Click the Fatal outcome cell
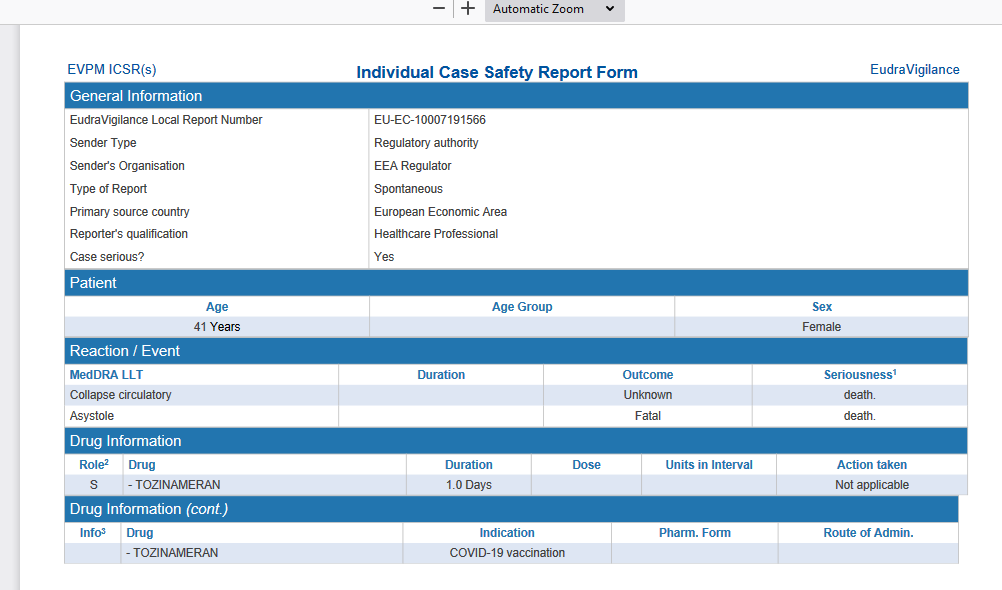1002x590 pixels. [647, 415]
